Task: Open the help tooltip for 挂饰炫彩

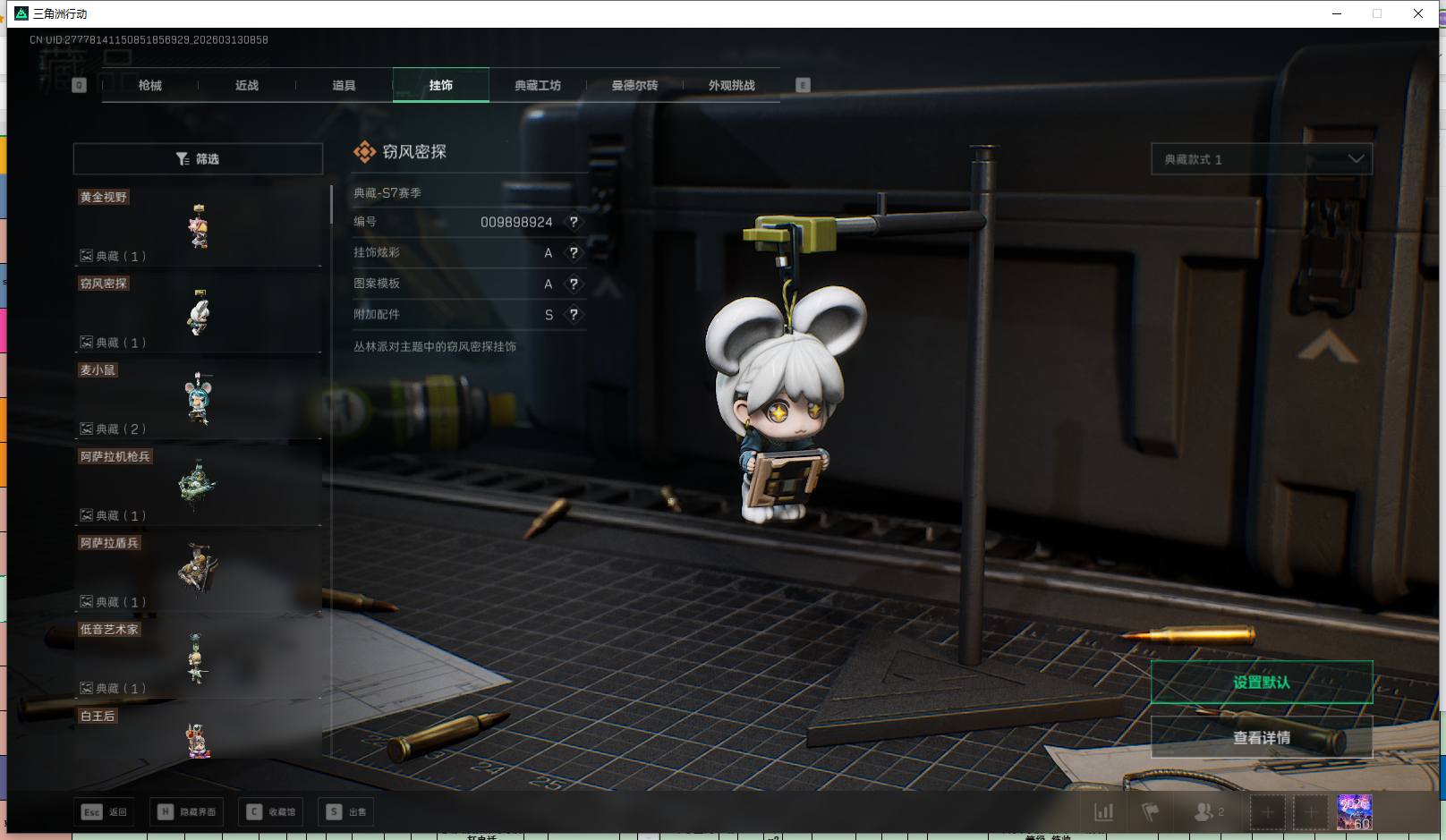Action: click(x=574, y=253)
